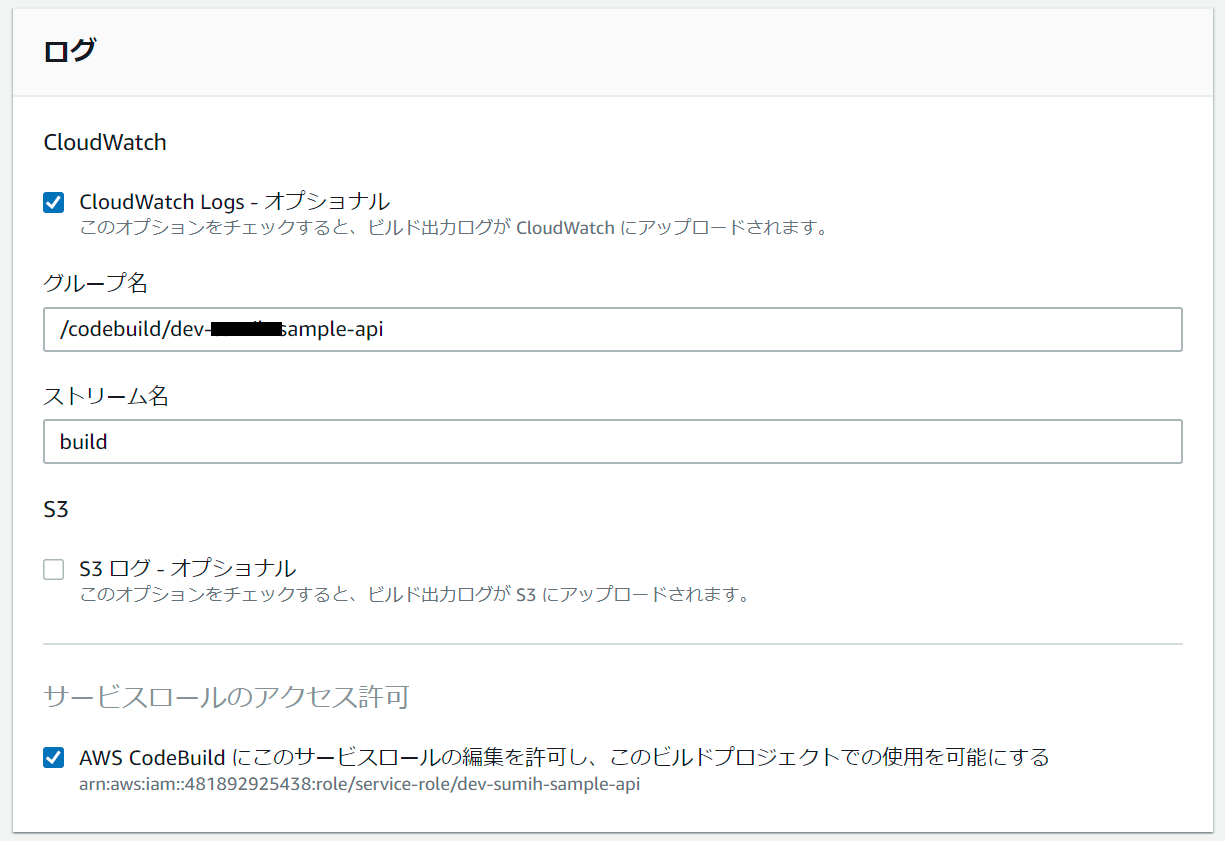The height and width of the screenshot is (841, 1225).
Task: Click the グループ名 field label
Action: (x=96, y=283)
